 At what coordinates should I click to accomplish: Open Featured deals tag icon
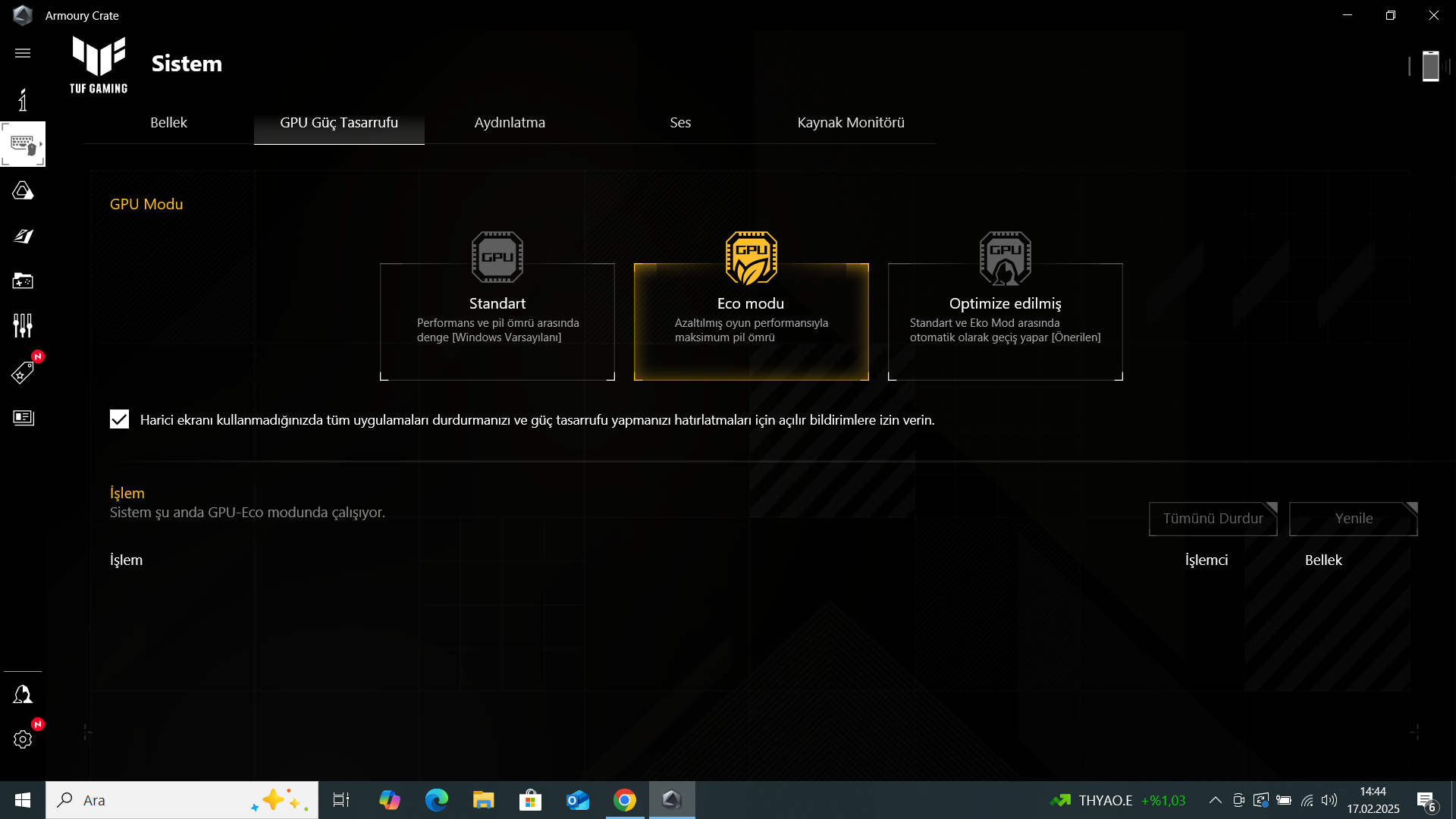23,372
